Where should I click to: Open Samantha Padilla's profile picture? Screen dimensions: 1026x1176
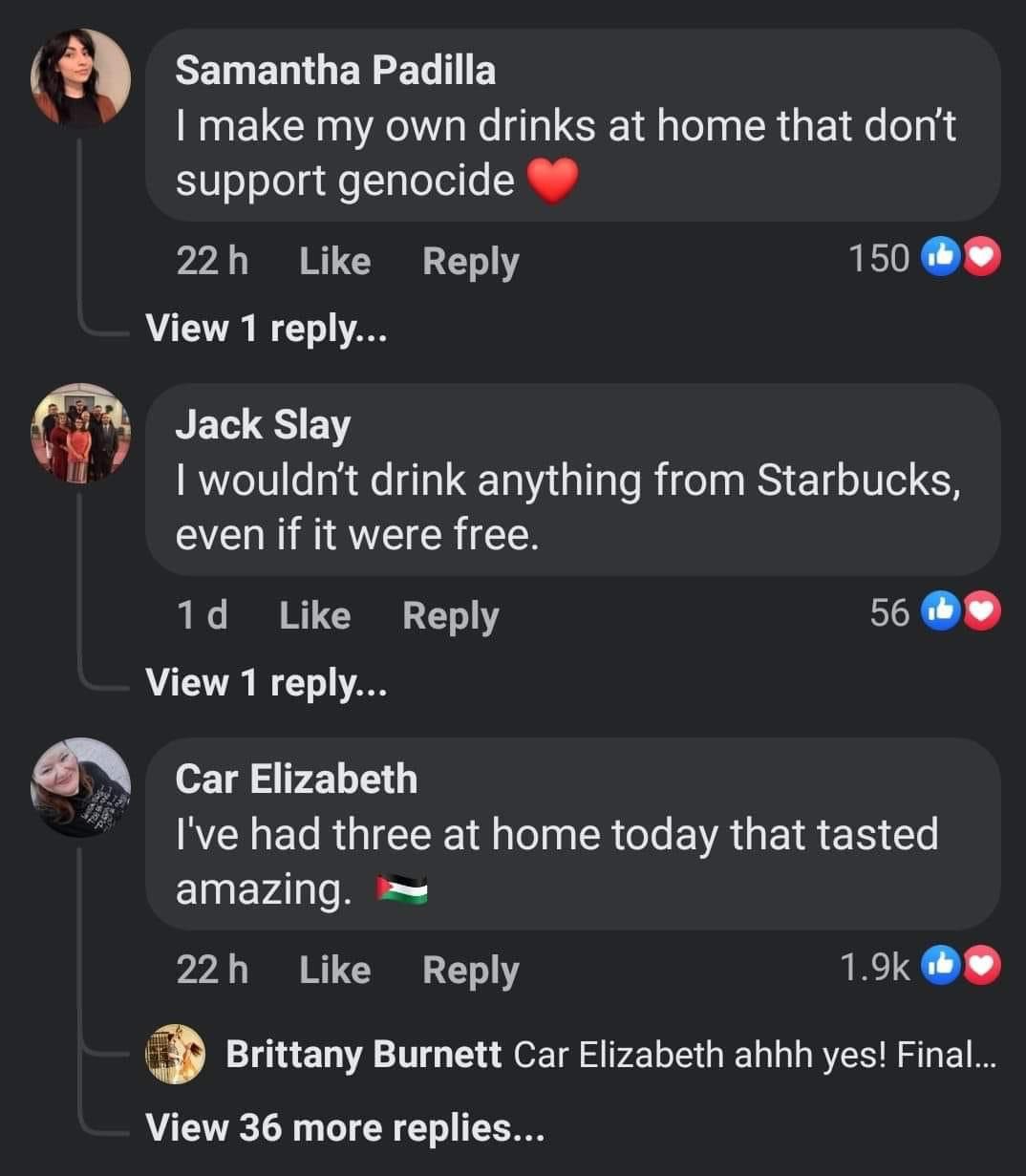pyautogui.click(x=80, y=77)
